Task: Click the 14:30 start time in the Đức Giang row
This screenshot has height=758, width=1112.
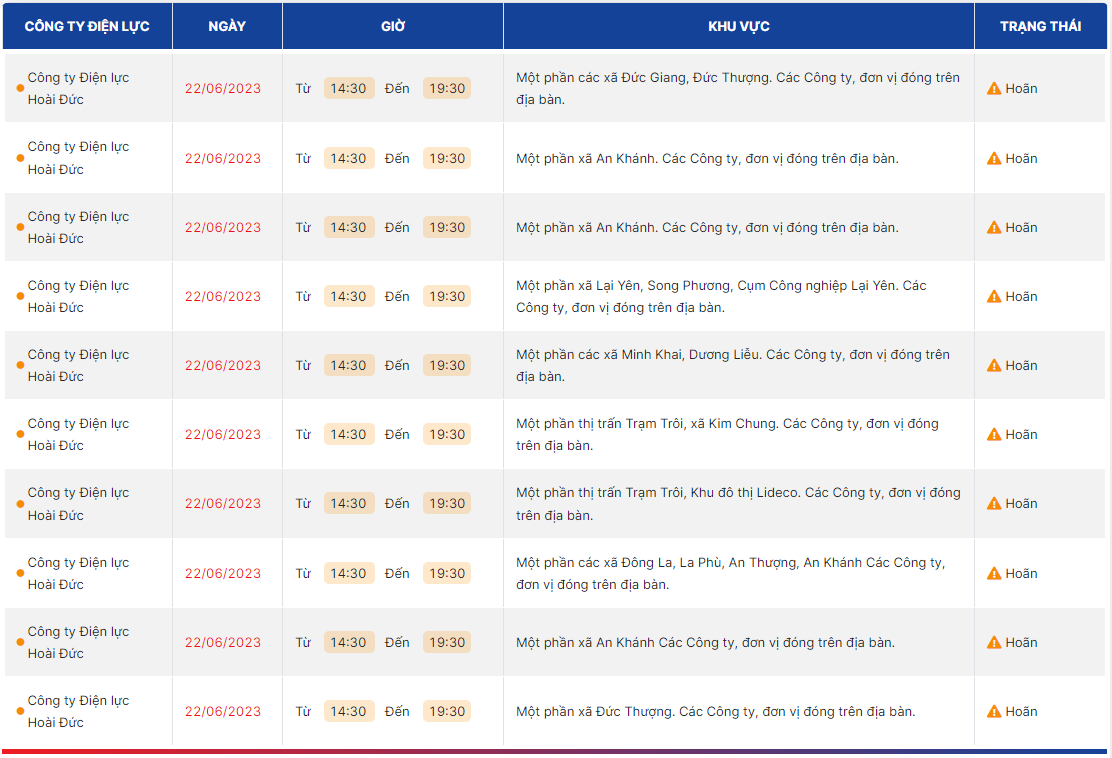Action: point(349,89)
